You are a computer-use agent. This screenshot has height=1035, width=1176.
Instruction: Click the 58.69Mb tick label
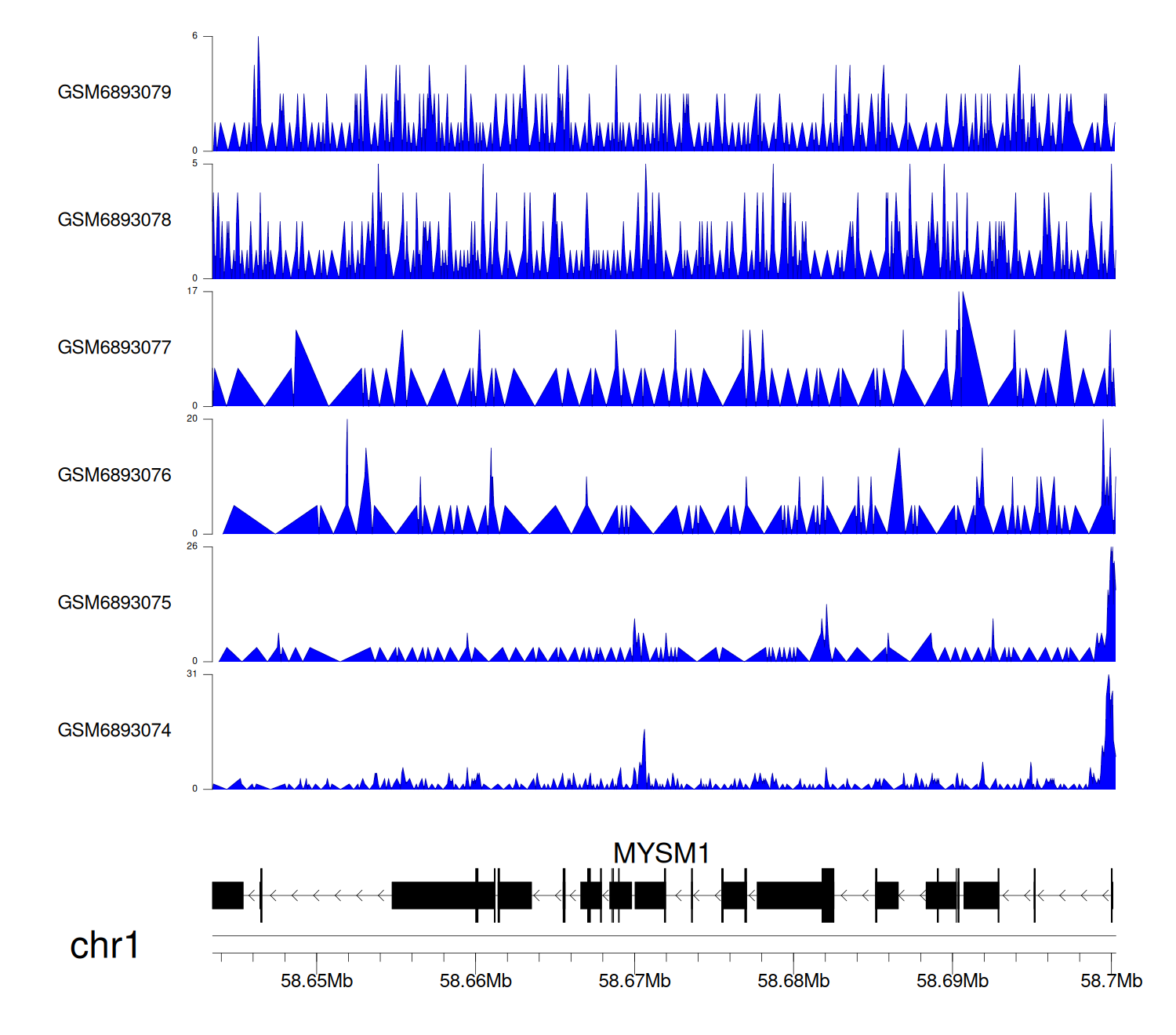pos(953,981)
